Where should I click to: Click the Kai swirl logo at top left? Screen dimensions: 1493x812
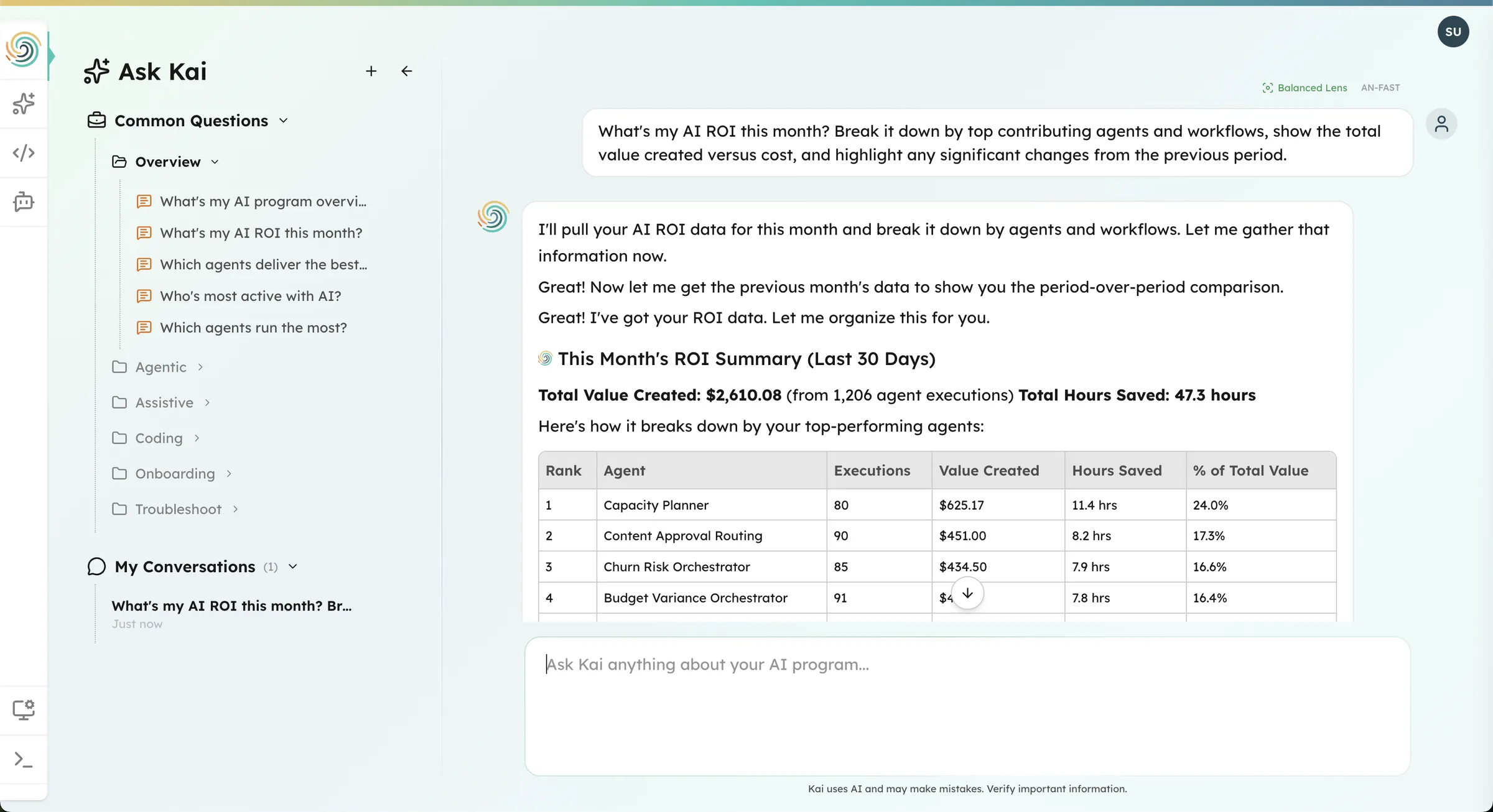point(24,50)
